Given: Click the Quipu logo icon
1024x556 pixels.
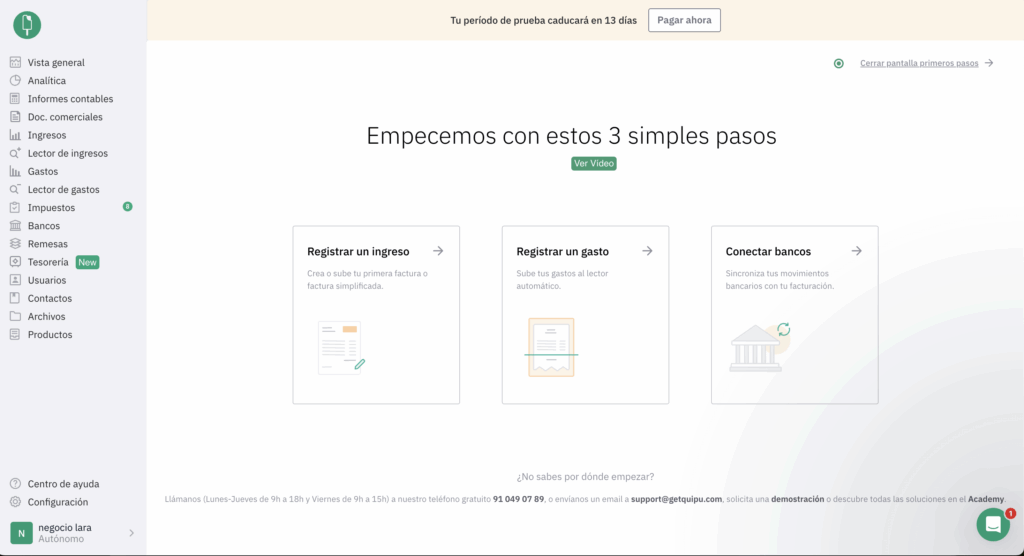Looking at the screenshot, I should pos(27,25).
